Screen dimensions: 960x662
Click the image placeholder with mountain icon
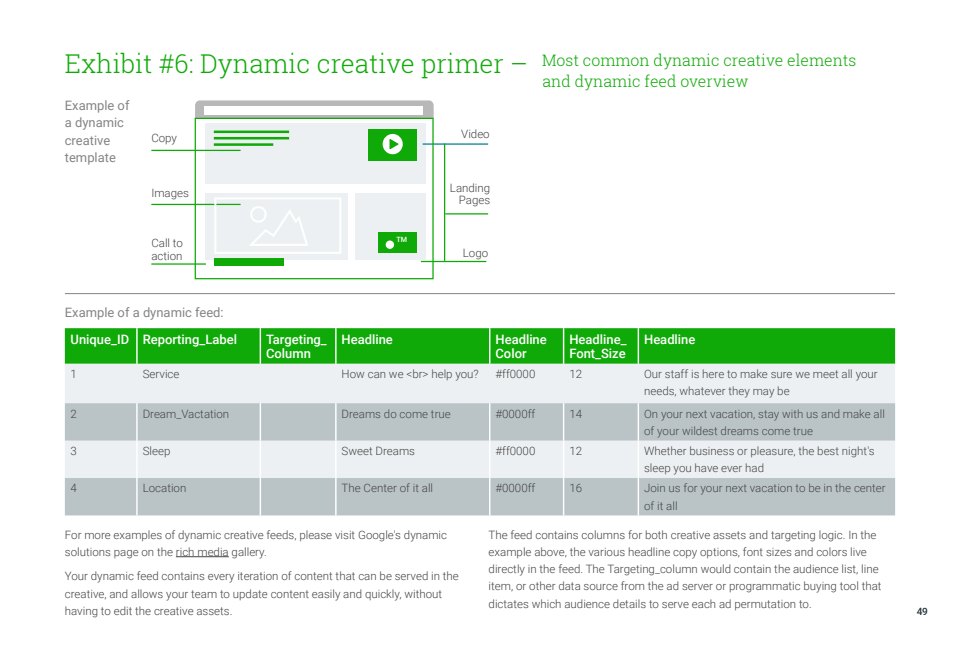click(277, 225)
